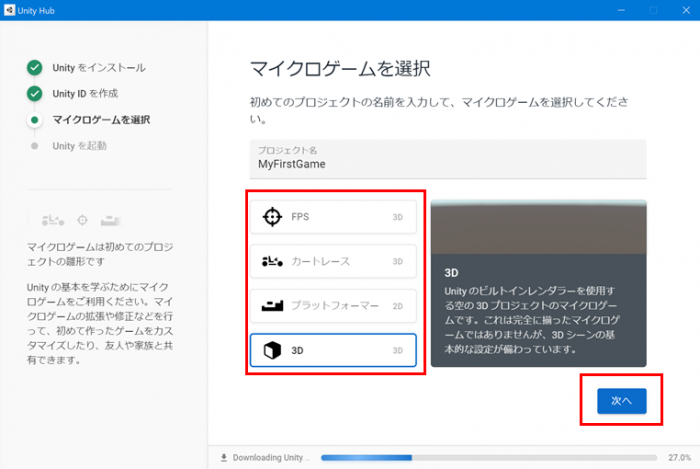Click green checkmark beside Unity ID を作成
This screenshot has width=700, height=469.
35,93
